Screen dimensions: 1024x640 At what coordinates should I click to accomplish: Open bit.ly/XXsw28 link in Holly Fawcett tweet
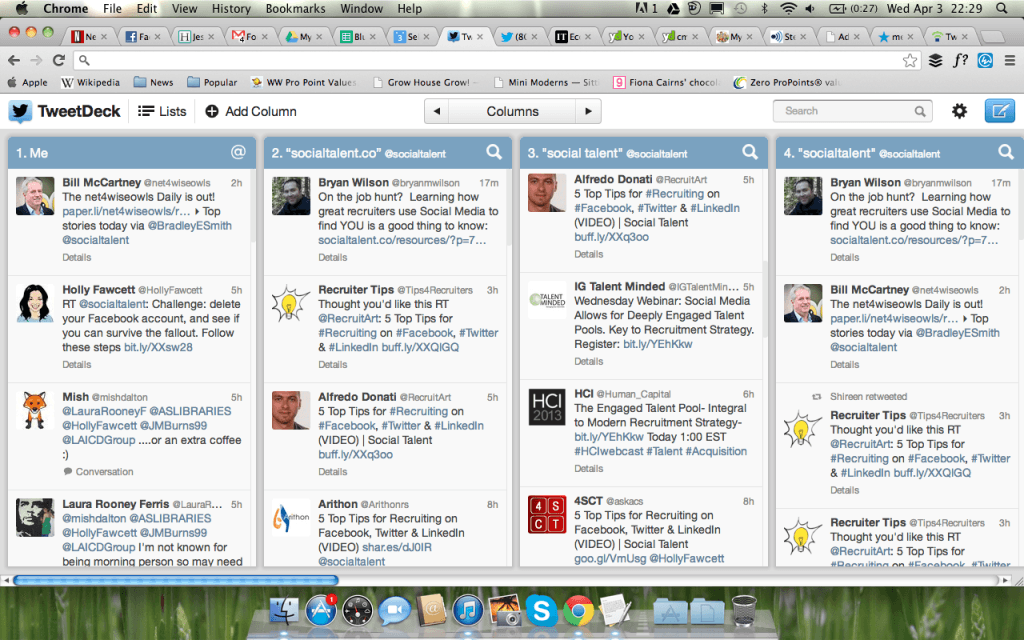(x=158, y=347)
